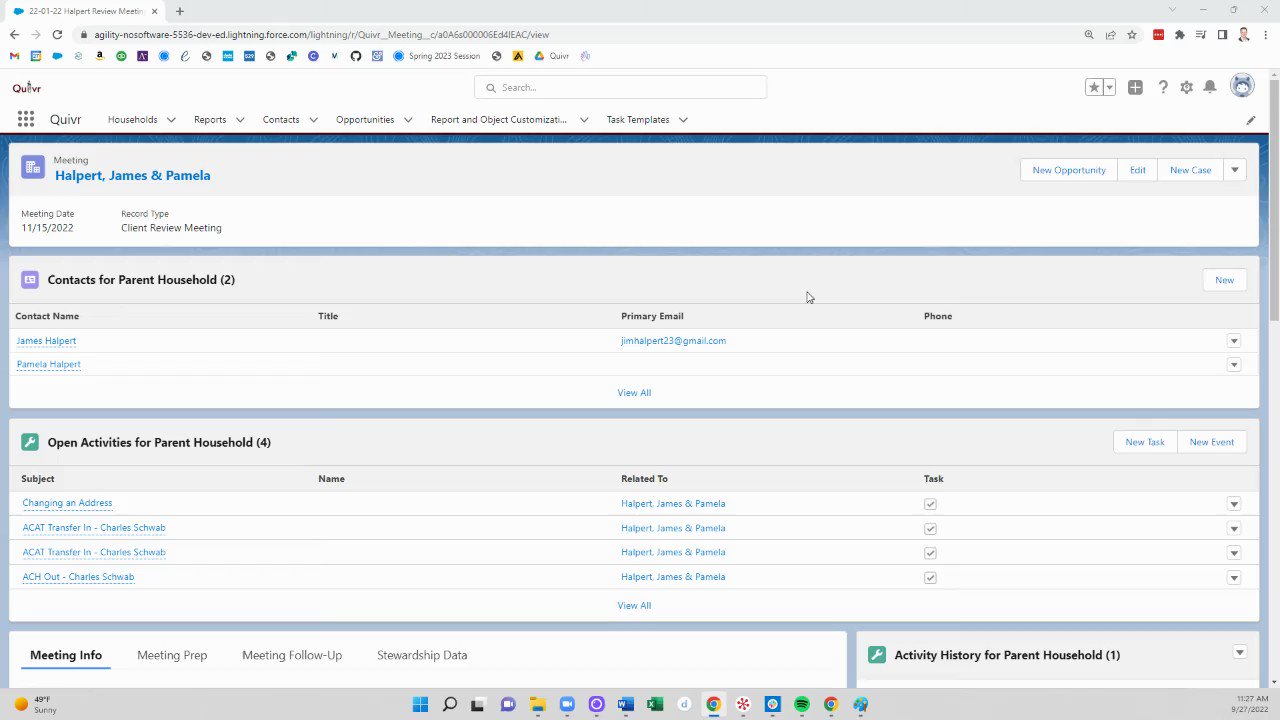This screenshot has height=720, width=1280.
Task: Open the Households navigation menu
Action: click(141, 119)
